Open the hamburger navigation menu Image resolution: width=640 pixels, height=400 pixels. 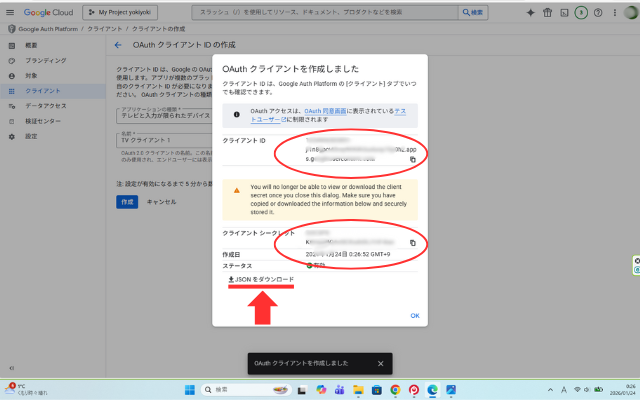tap(8, 12)
